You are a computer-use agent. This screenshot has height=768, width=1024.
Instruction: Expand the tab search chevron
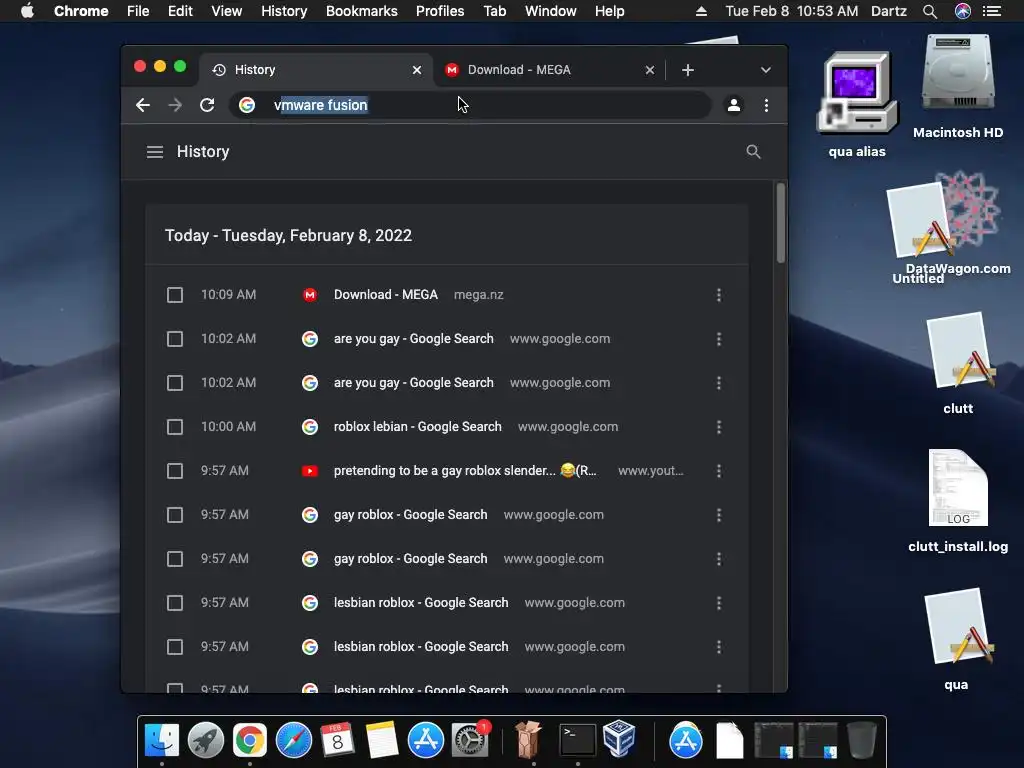(x=765, y=70)
